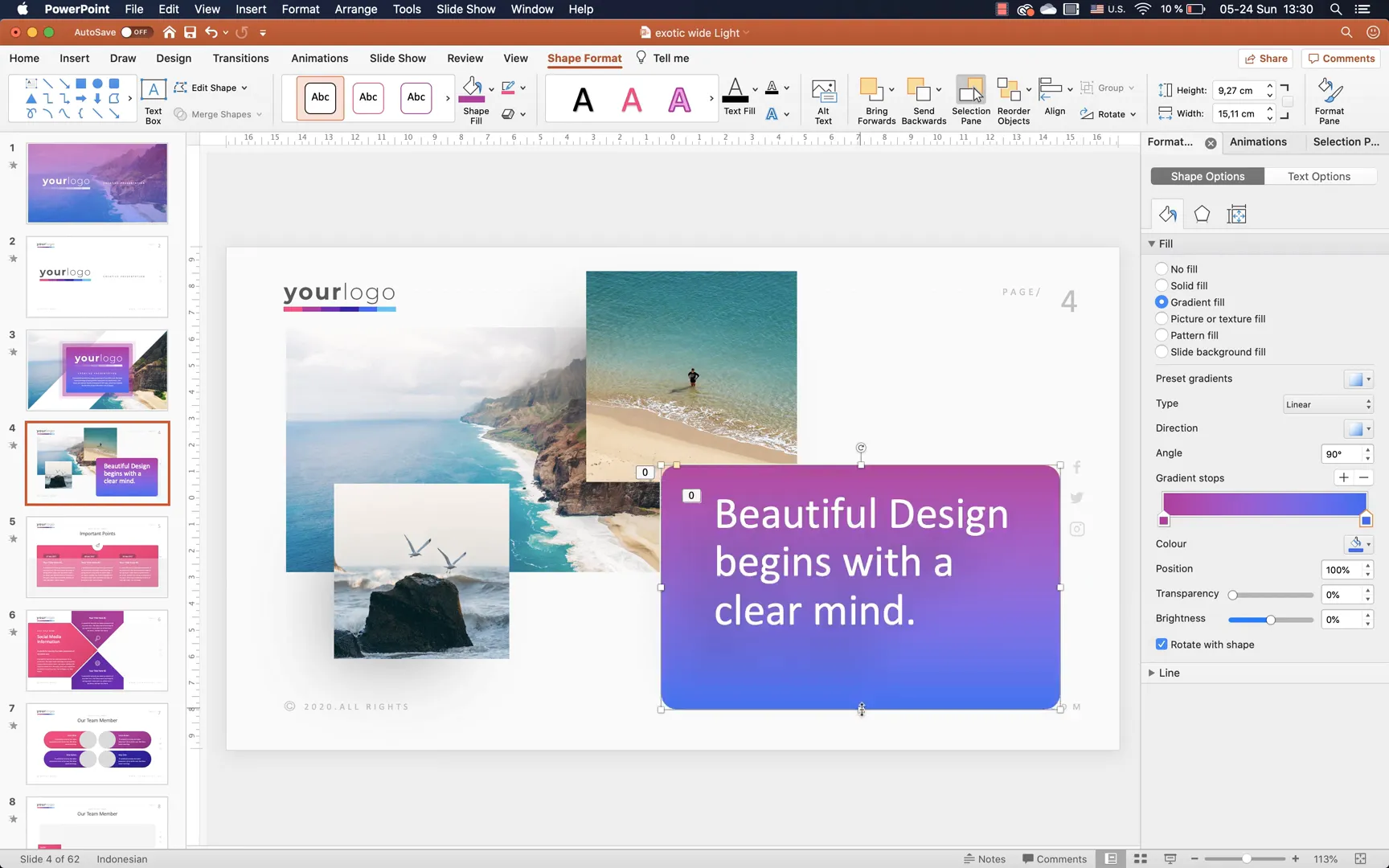Click the Share button
Viewport: 1389px width, 868px height.
tap(1265, 58)
